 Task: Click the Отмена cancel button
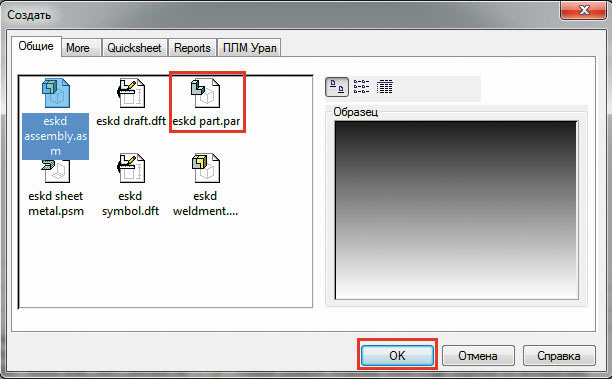(x=478, y=356)
